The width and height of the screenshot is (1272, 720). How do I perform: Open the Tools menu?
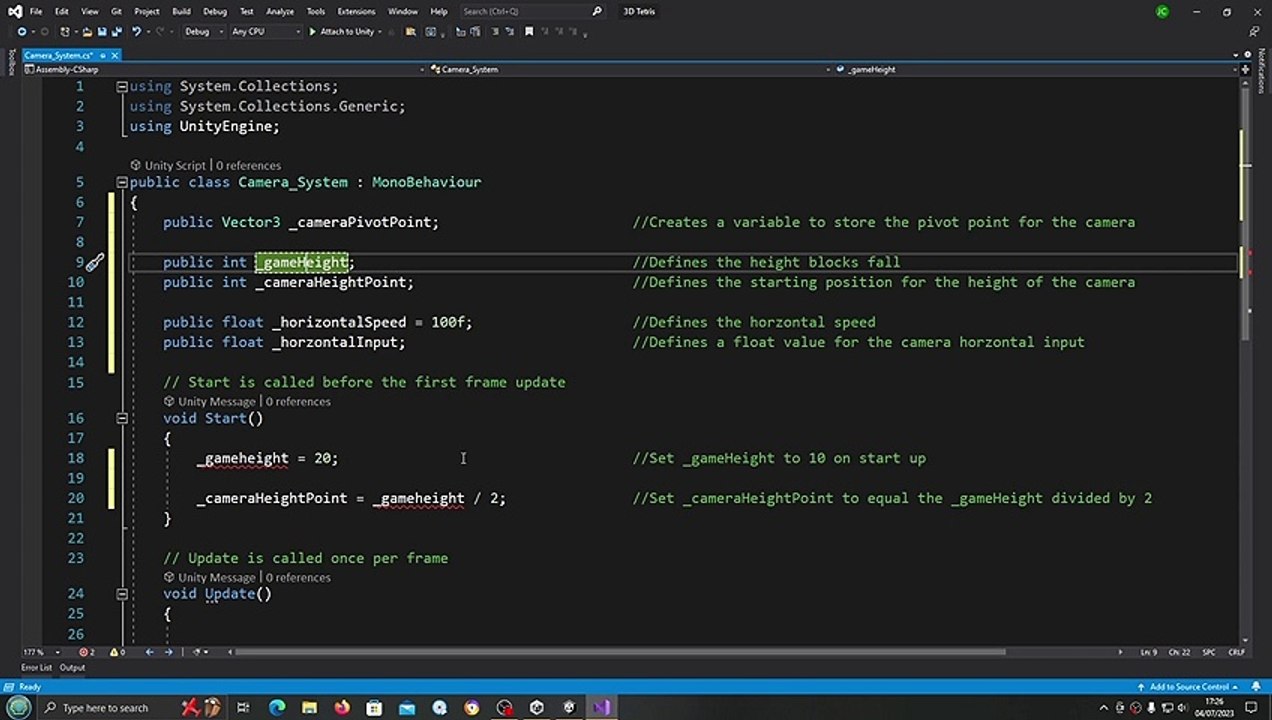pyautogui.click(x=316, y=11)
